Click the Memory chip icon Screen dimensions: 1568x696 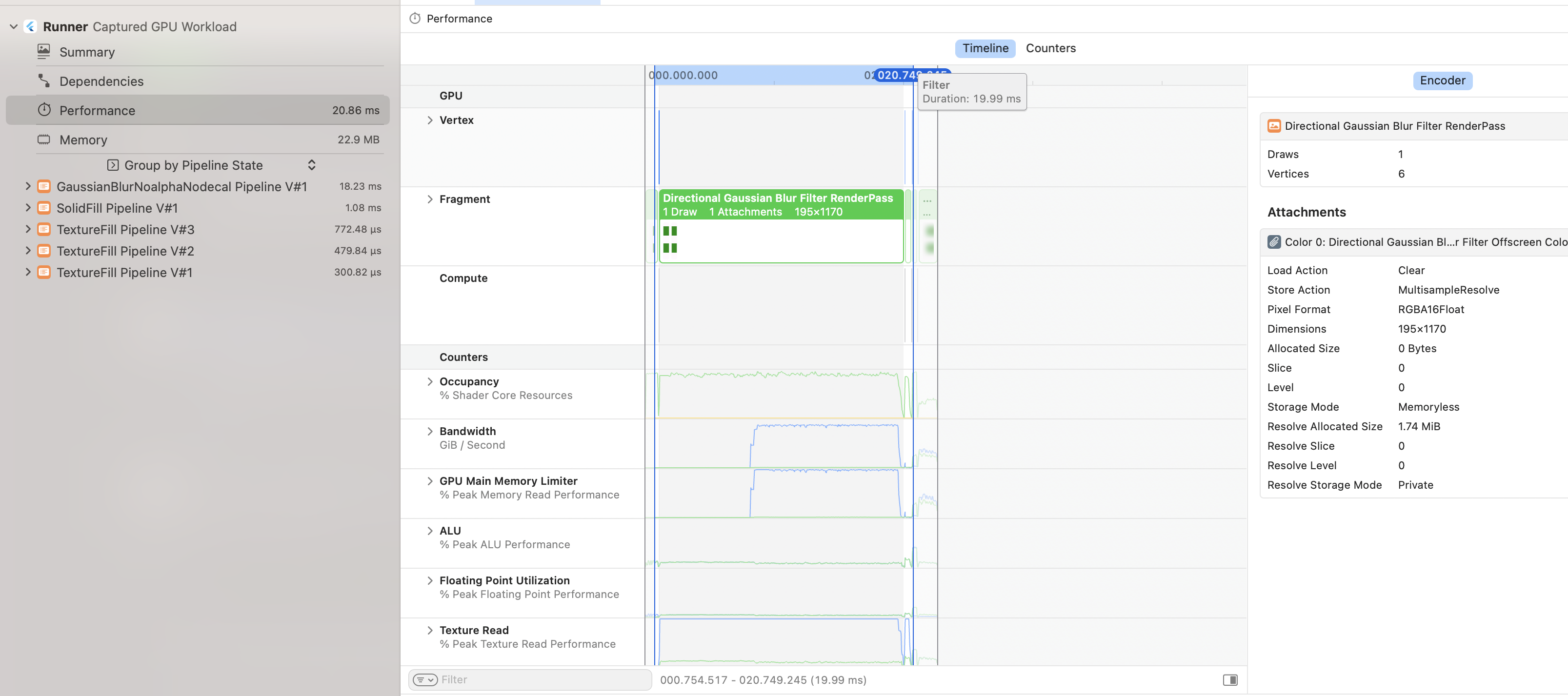(44, 140)
